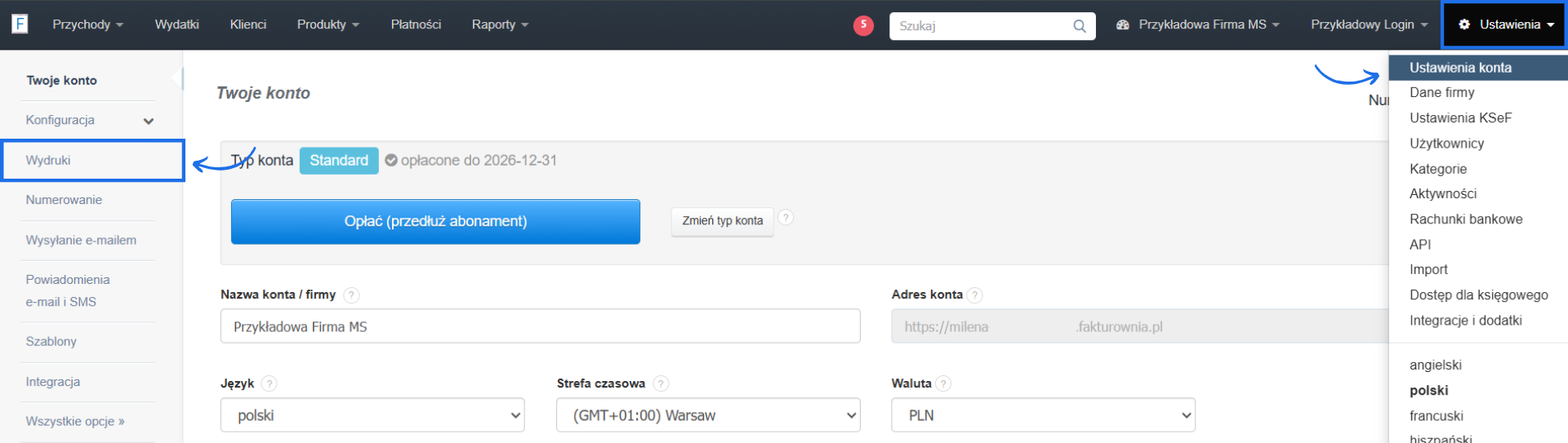Expand the Konfiguracja sidebar section
The width and height of the screenshot is (1568, 443).
[90, 120]
